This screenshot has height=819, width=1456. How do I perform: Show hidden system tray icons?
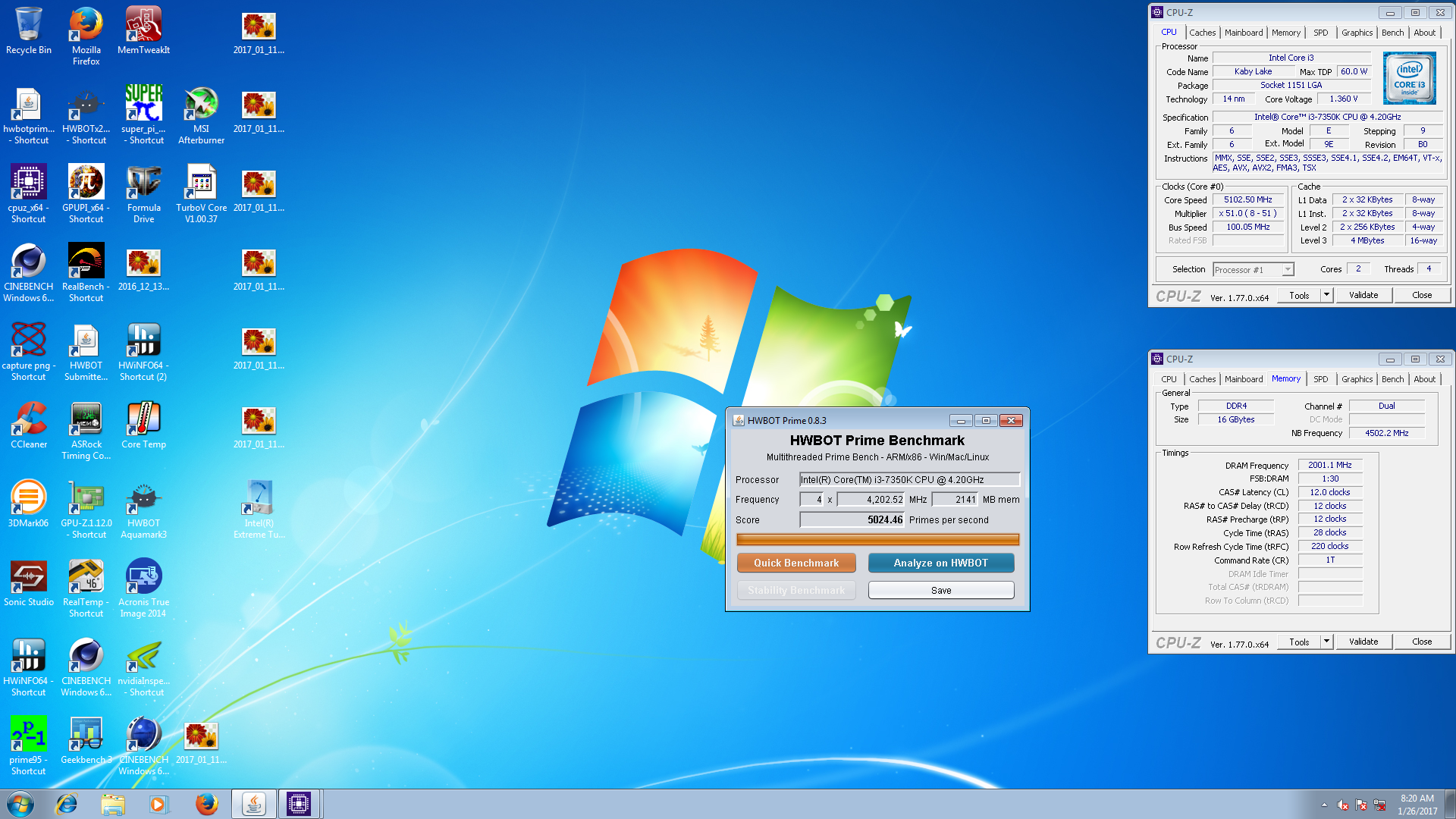[1324, 805]
